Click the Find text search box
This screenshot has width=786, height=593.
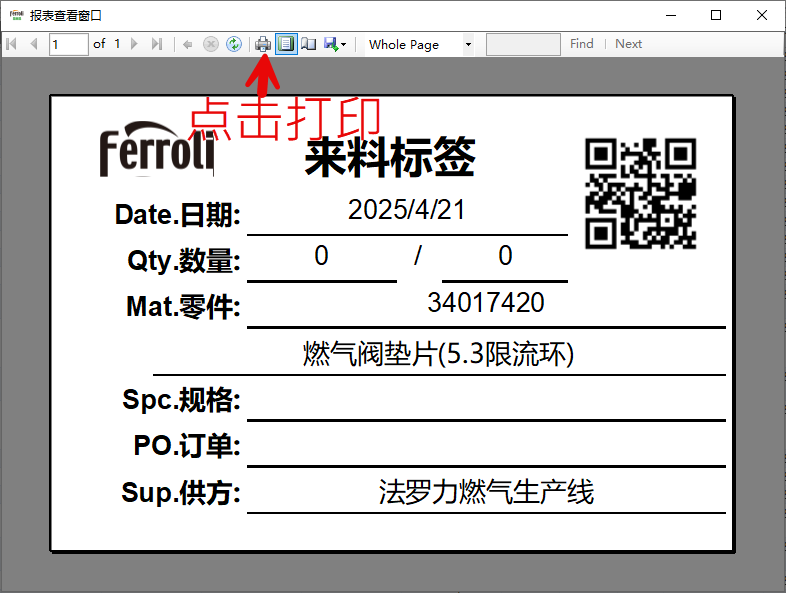point(523,44)
